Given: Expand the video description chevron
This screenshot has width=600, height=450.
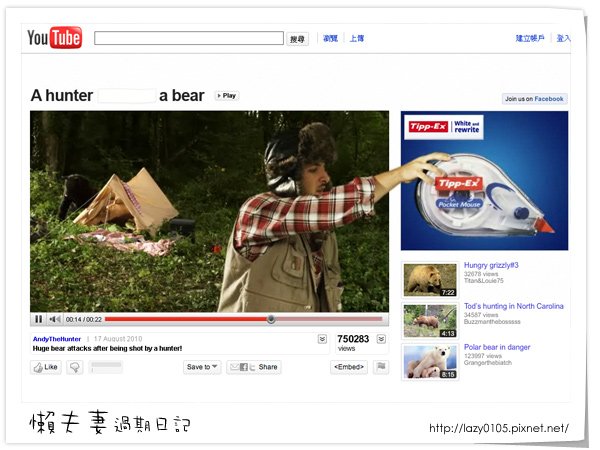Looking at the screenshot, I should [x=322, y=339].
